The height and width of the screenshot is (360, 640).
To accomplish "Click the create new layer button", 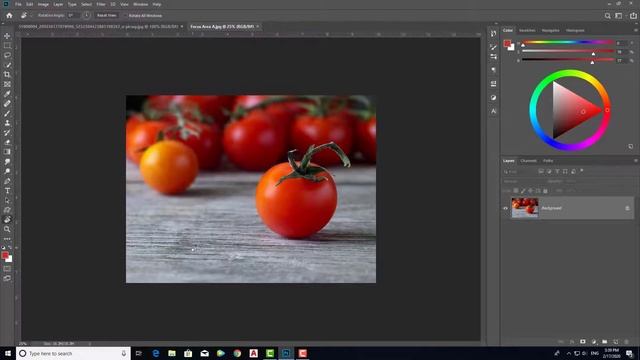I will click(616, 342).
